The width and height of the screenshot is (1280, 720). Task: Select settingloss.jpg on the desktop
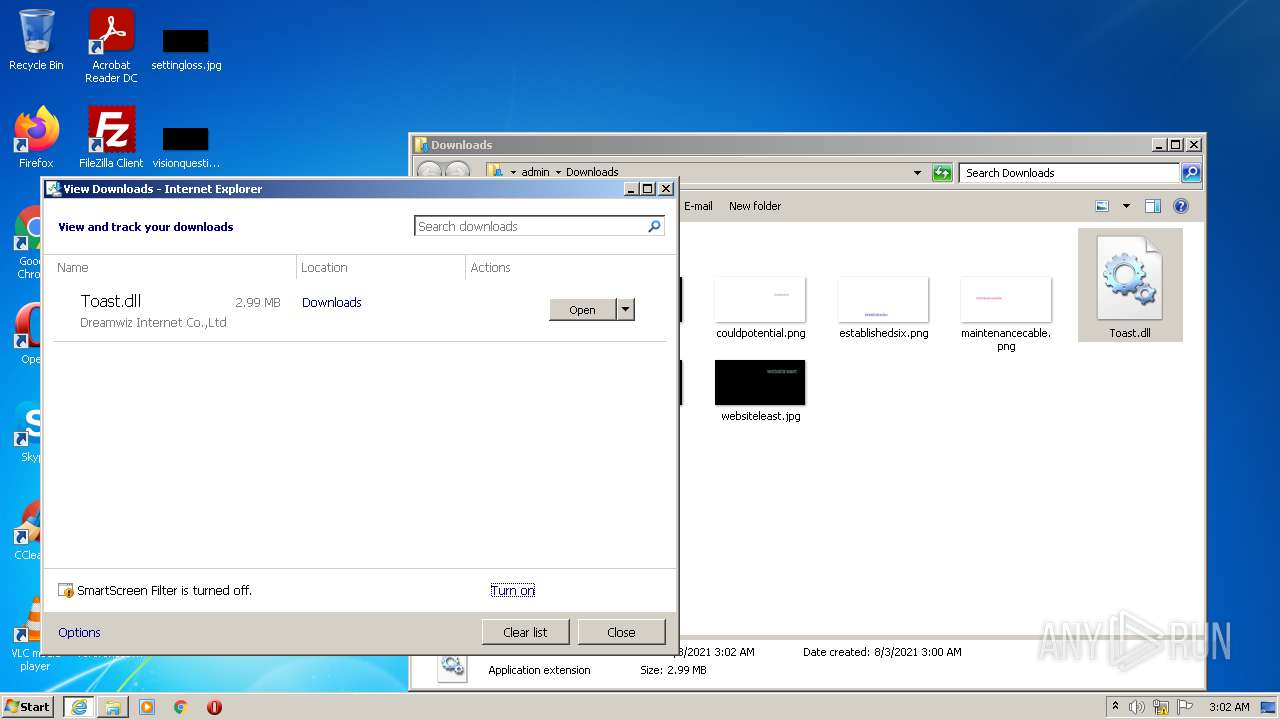click(186, 50)
